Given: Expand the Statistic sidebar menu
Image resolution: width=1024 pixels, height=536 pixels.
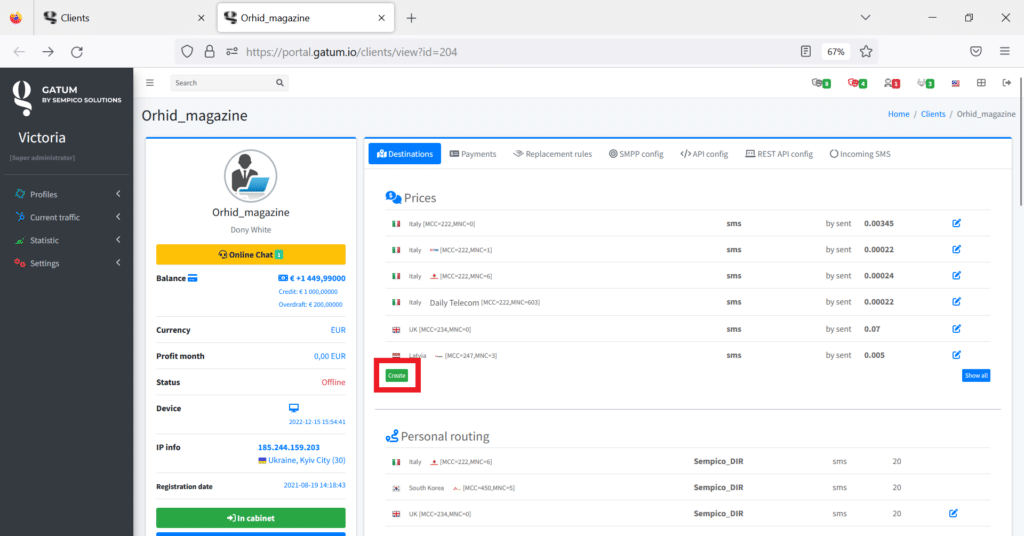Looking at the screenshot, I should point(67,240).
